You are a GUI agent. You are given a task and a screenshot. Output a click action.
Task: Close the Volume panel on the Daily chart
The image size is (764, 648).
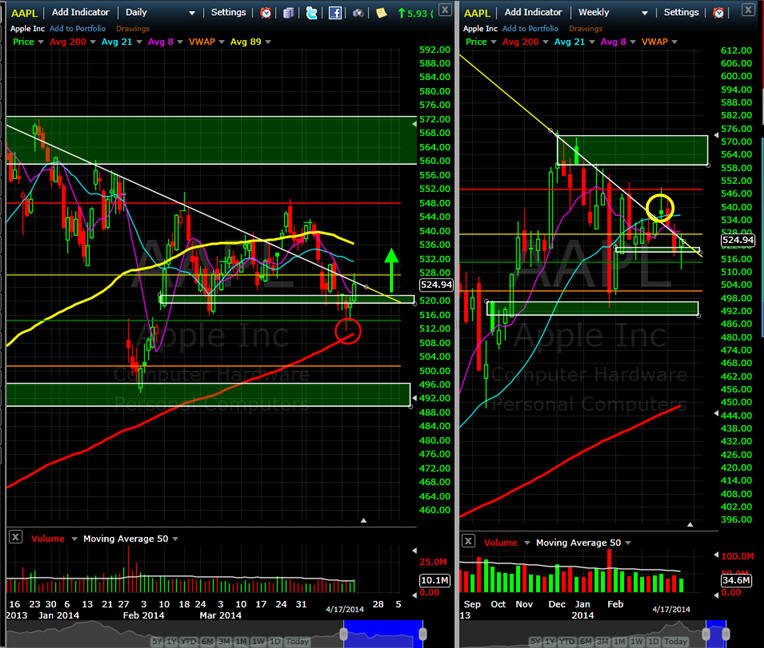tap(16, 537)
